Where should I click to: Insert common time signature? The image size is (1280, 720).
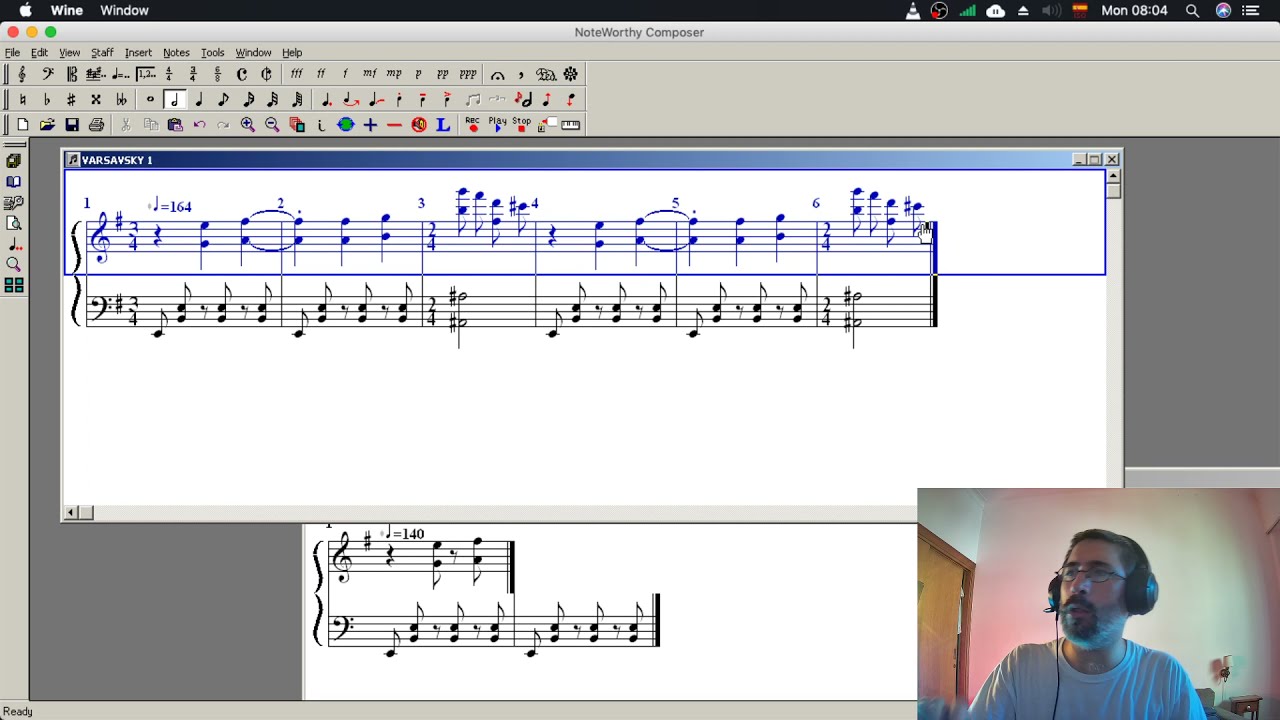(242, 74)
